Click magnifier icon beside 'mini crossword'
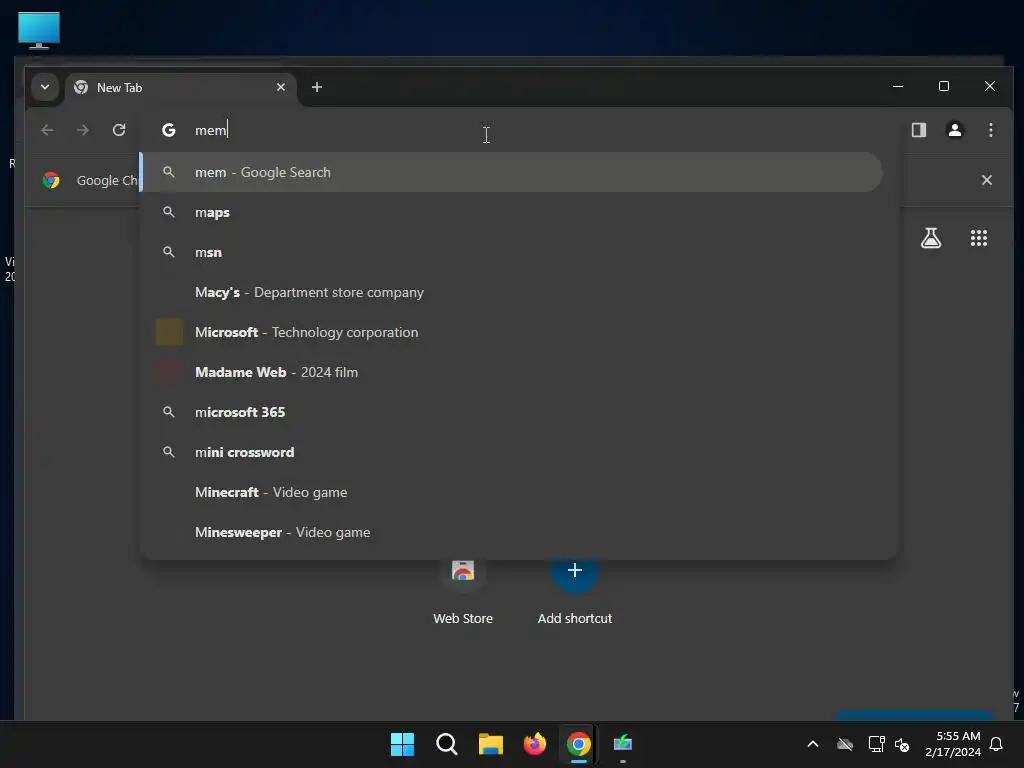This screenshot has width=1024, height=768. point(168,452)
